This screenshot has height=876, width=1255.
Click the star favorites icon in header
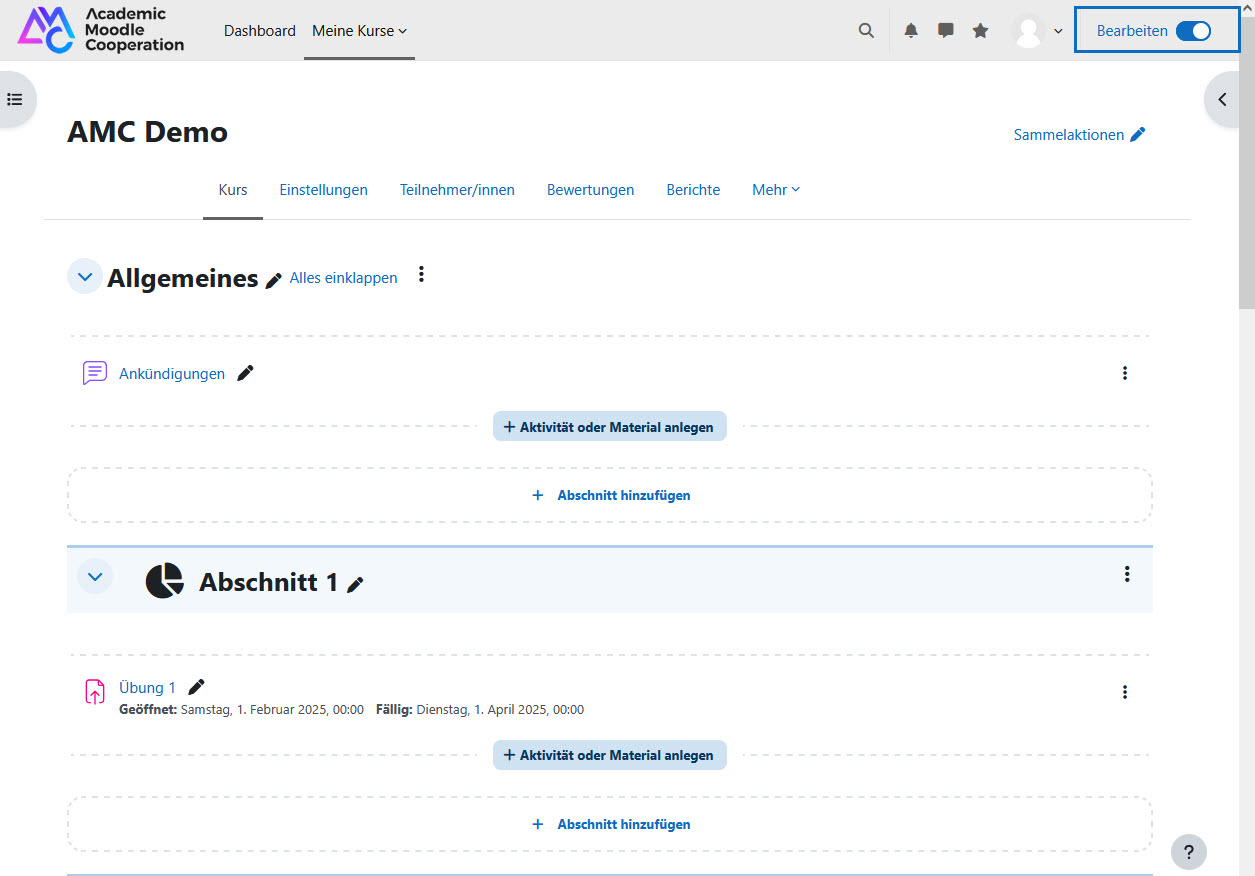[x=980, y=31]
